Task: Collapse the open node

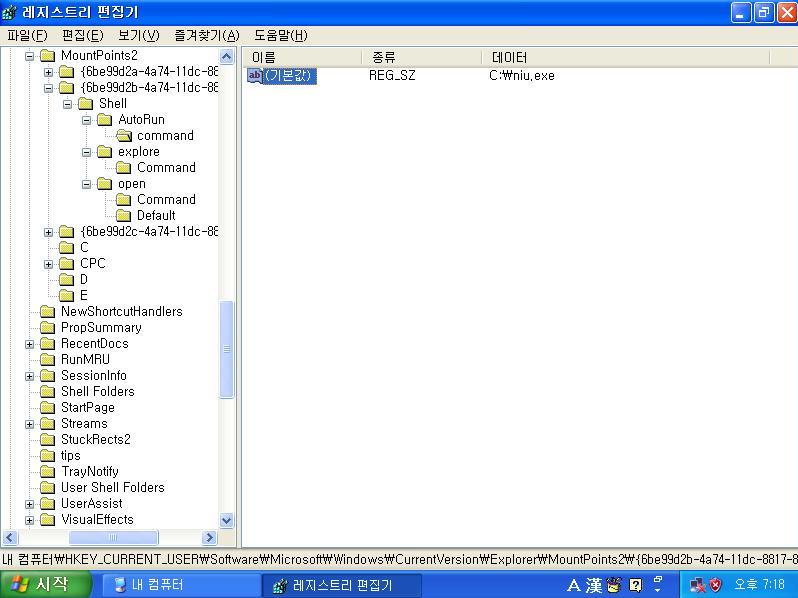Action: coord(87,184)
